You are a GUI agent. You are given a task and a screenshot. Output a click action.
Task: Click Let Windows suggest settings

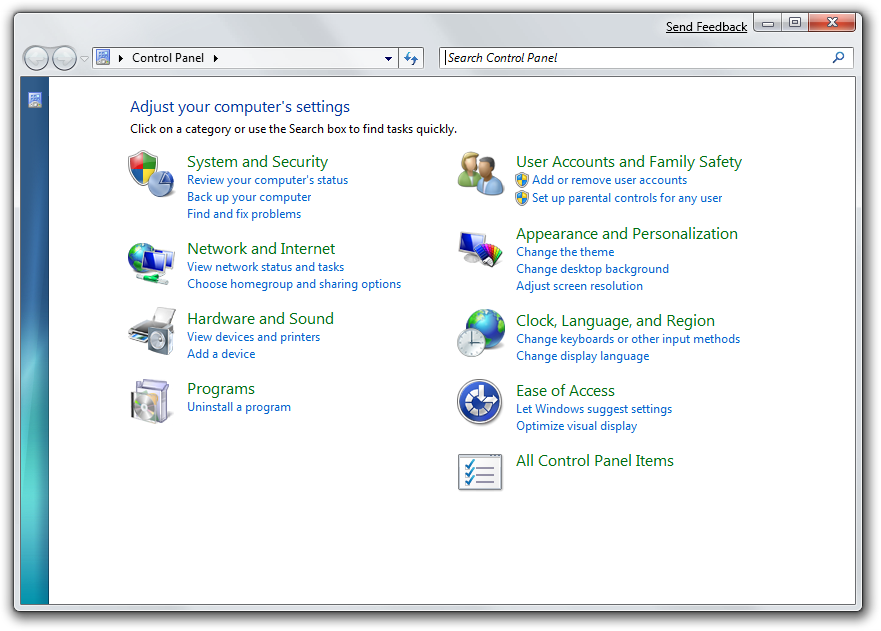[594, 409]
